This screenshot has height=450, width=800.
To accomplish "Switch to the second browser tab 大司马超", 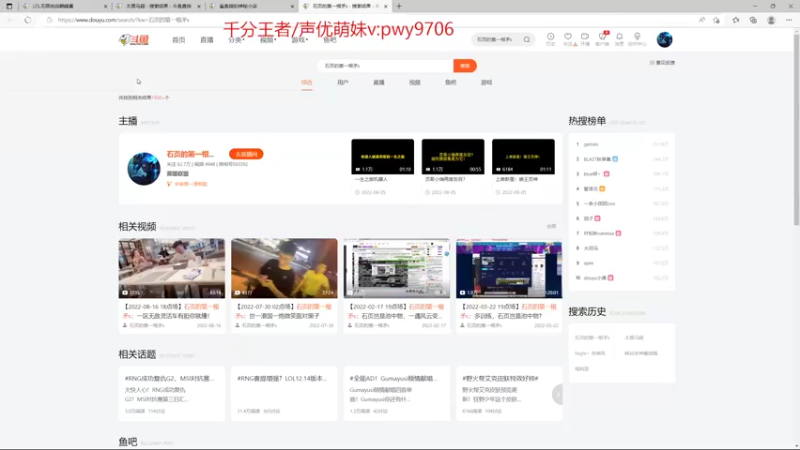I will click(x=157, y=6).
